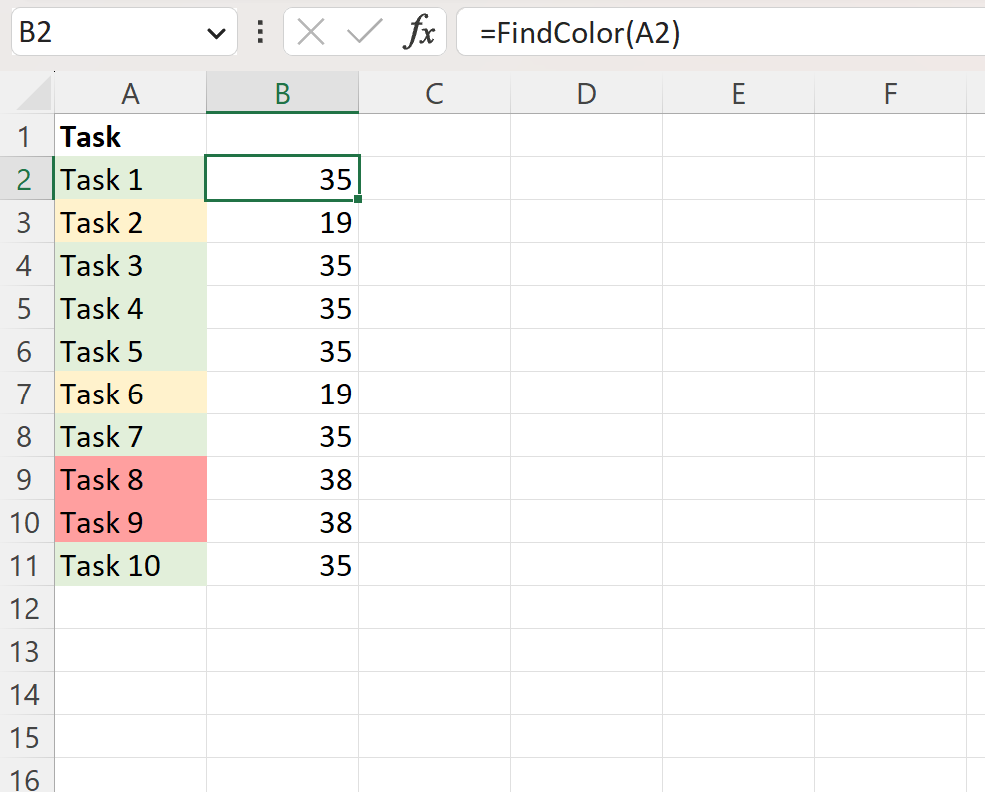Viewport: 985px width, 792px height.
Task: Select the 'Task 10' cell
Action: pos(130,565)
